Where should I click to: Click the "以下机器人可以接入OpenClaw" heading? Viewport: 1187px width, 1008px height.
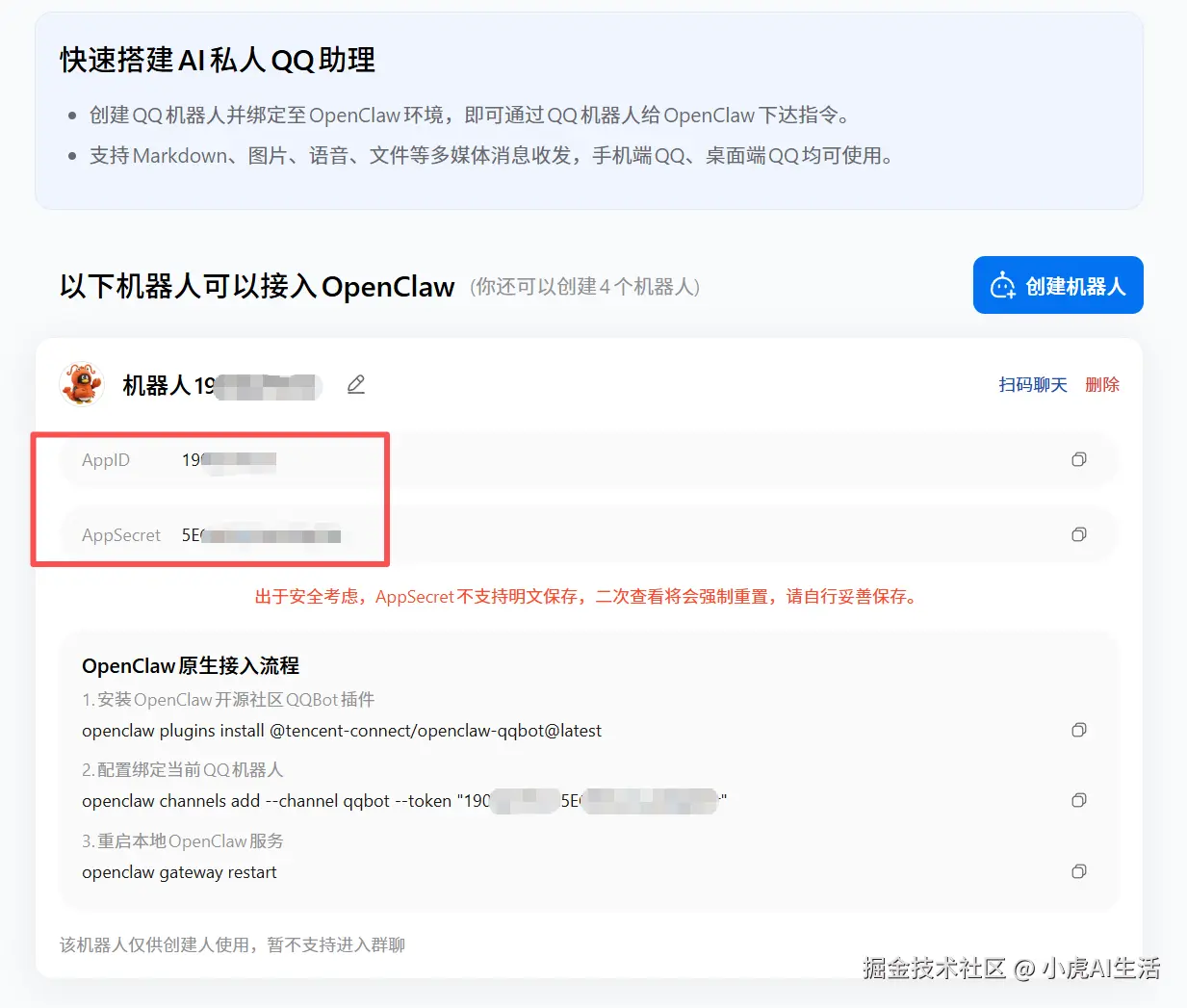[x=257, y=287]
